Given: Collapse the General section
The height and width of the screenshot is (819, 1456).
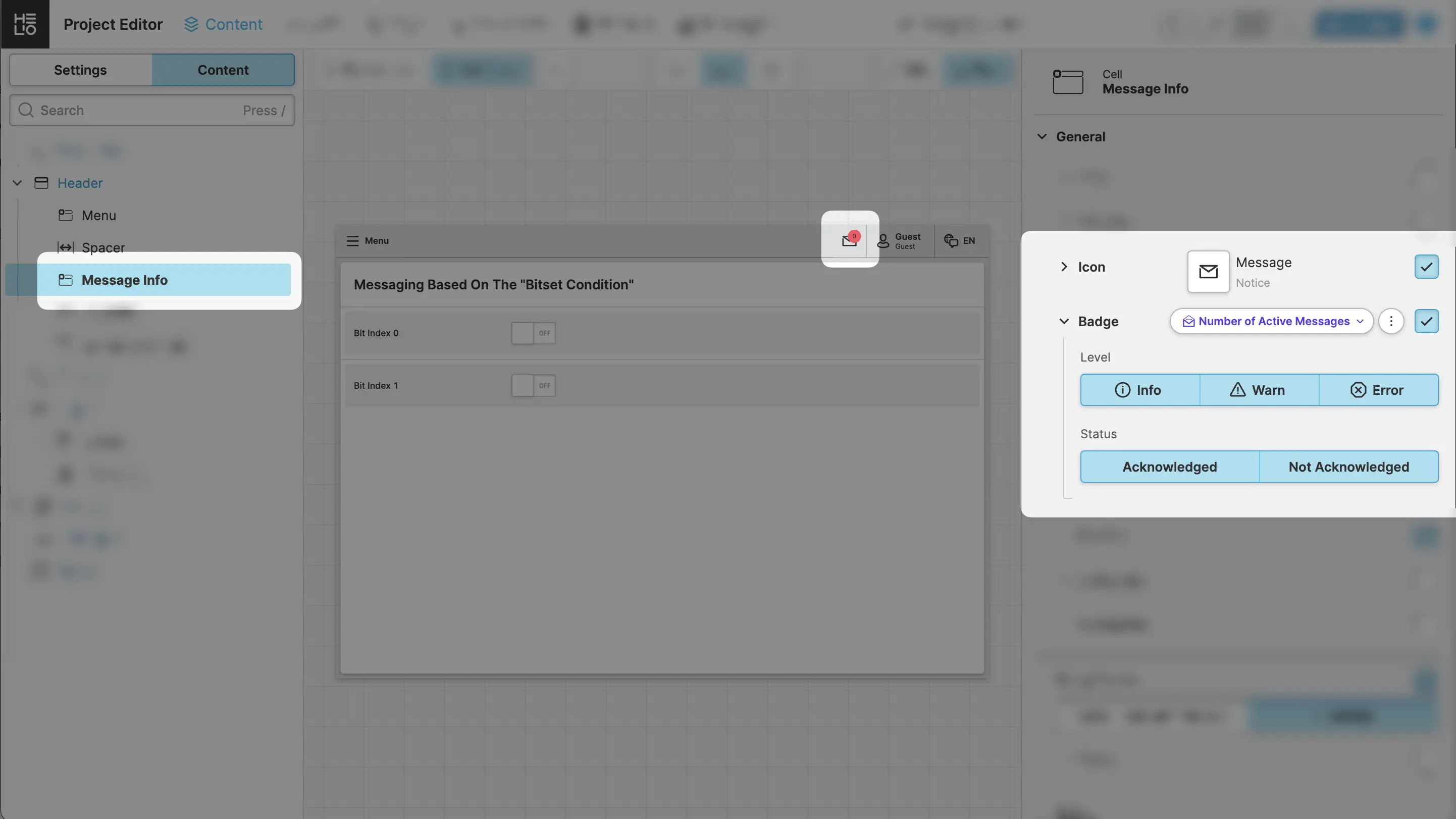Looking at the screenshot, I should click(1042, 137).
